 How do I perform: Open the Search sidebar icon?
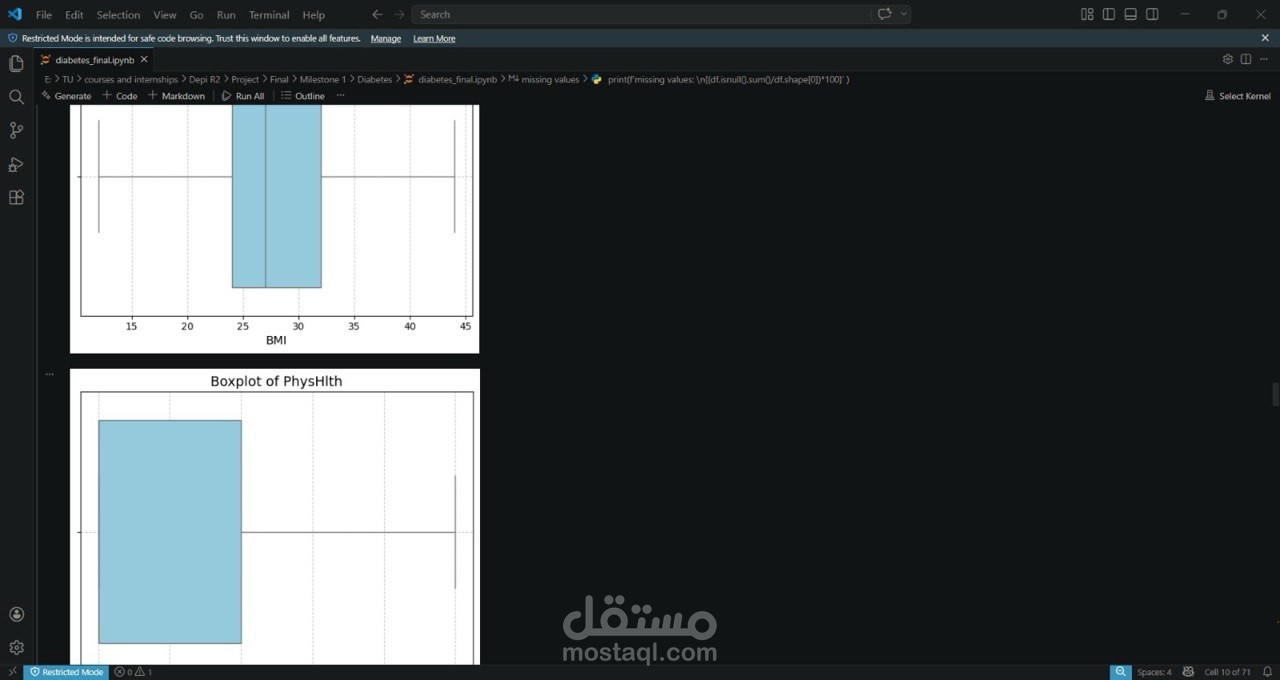click(x=15, y=97)
